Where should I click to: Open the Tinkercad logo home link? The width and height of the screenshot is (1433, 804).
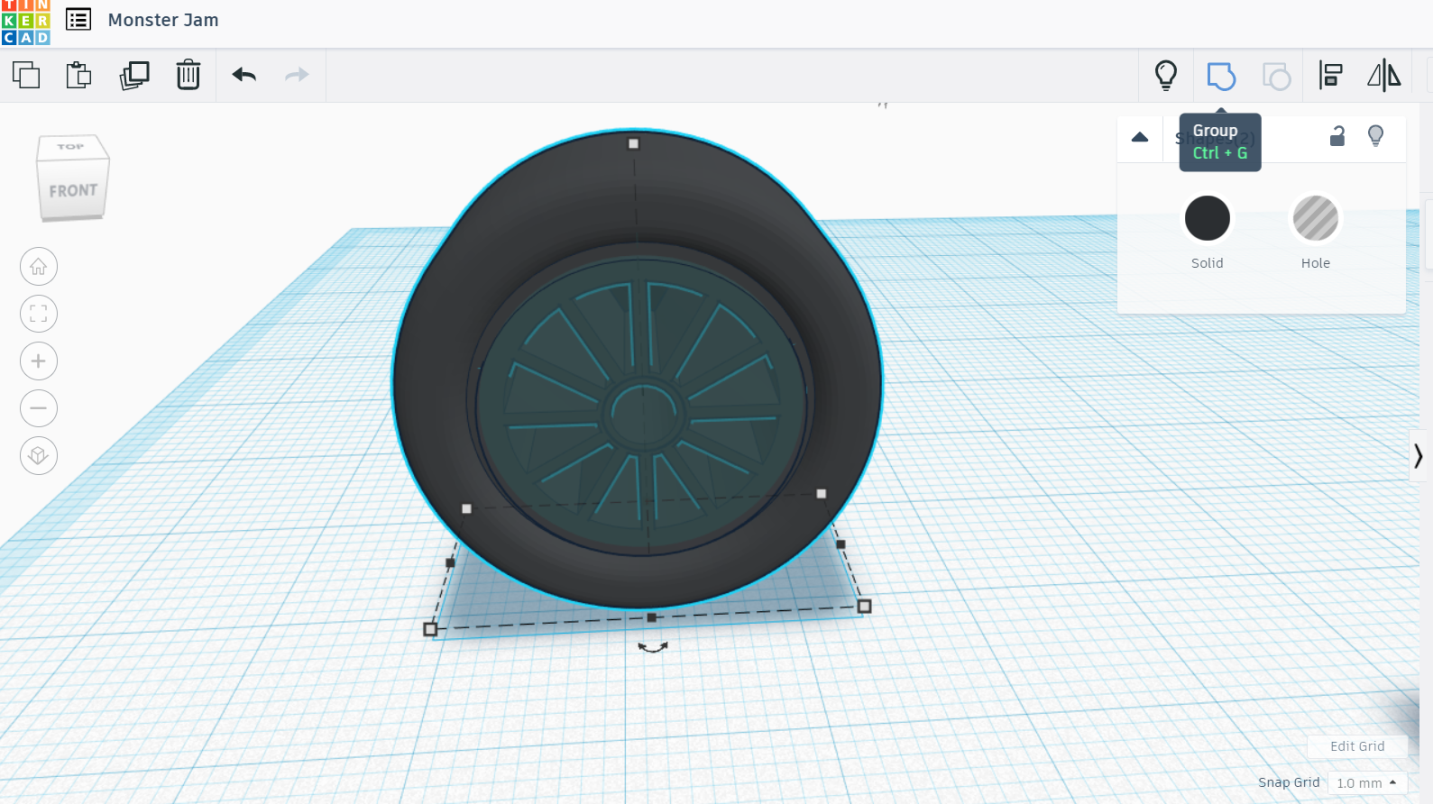point(25,22)
